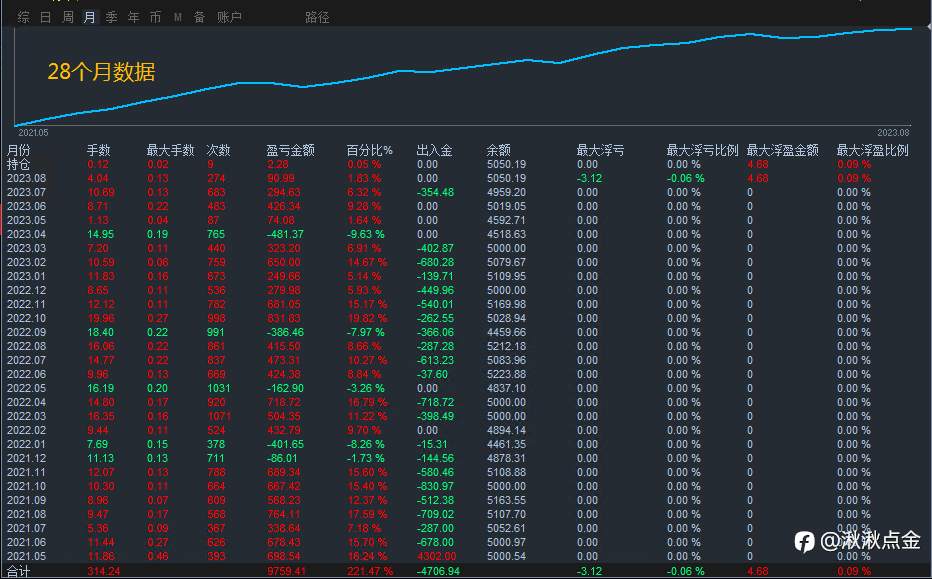This screenshot has width=932, height=579.
Task: Click the equity curve line chart
Action: click(464, 76)
